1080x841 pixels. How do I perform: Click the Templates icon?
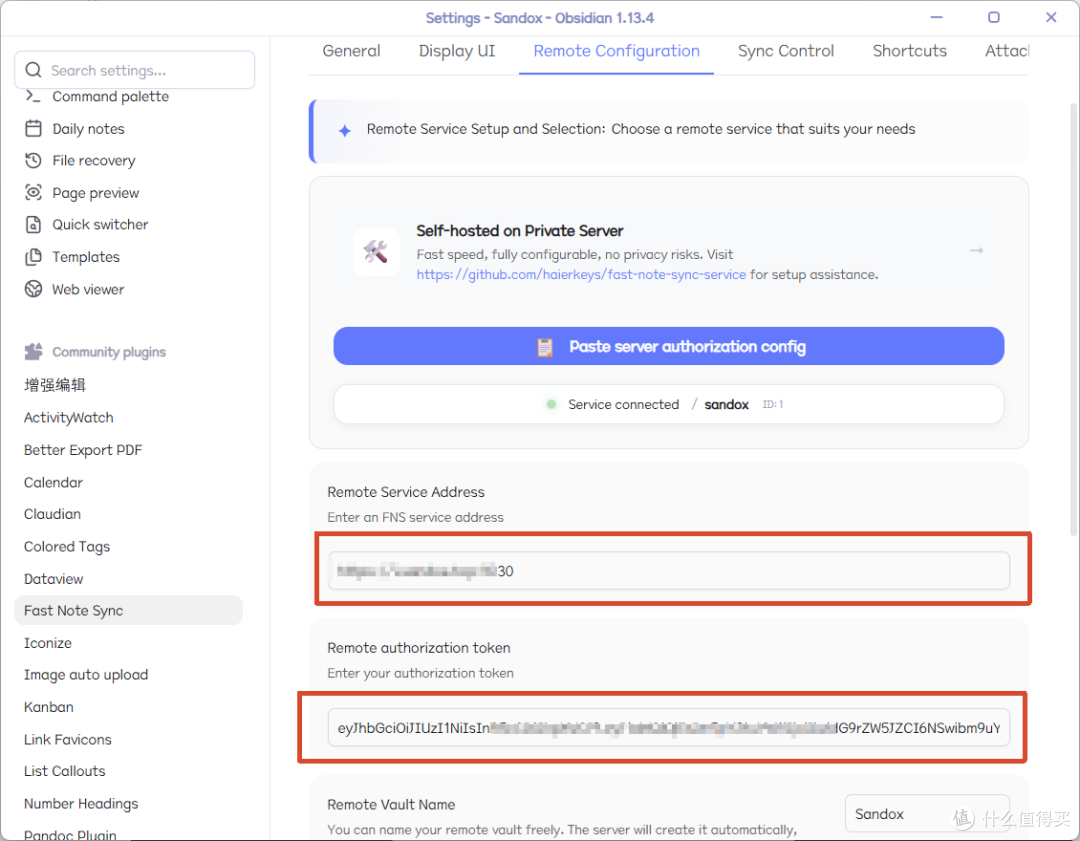[33, 257]
